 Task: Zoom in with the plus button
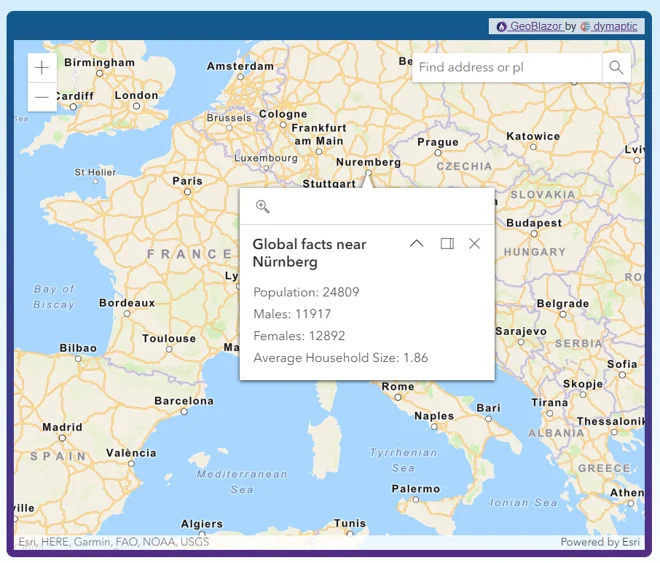(42, 68)
